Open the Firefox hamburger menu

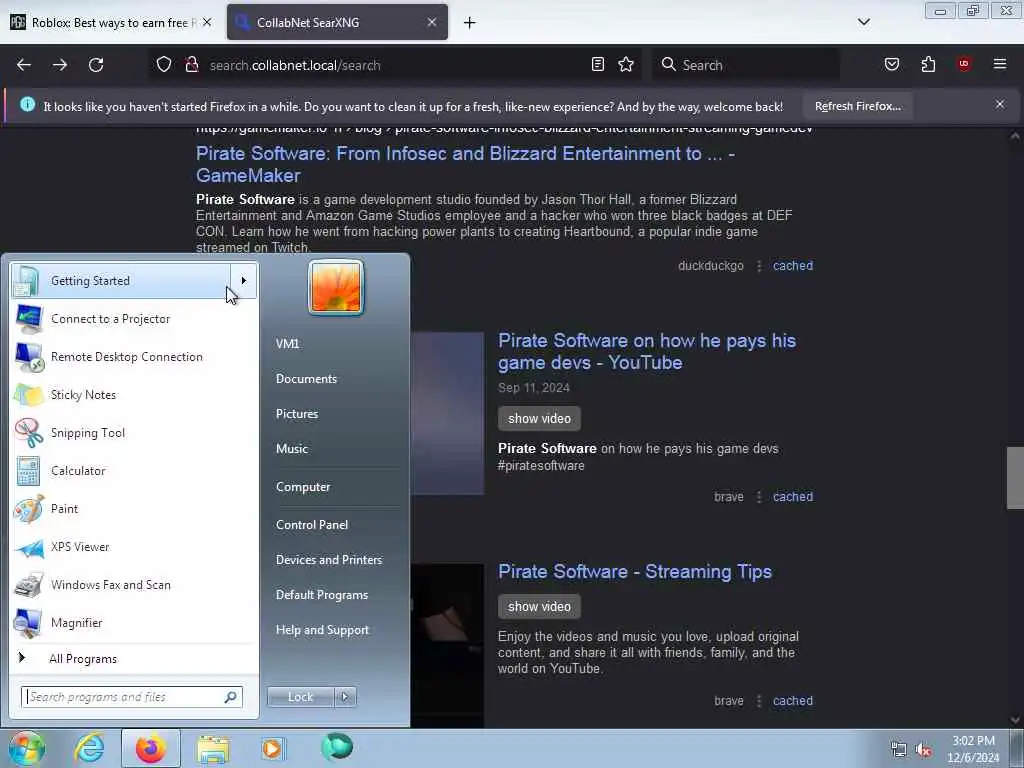tap(1000, 64)
